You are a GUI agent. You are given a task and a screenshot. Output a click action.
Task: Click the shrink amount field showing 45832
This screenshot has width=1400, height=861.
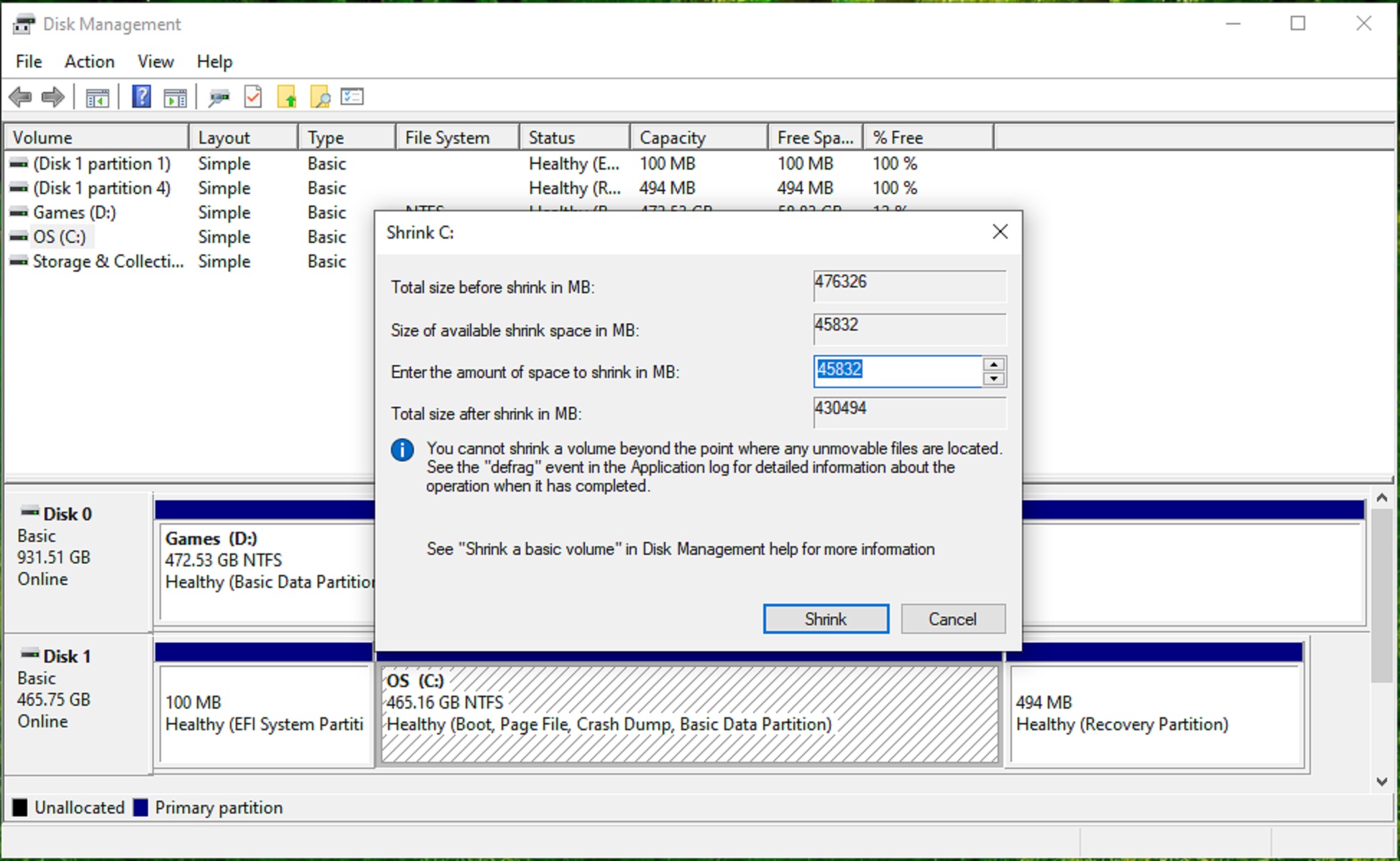click(x=898, y=372)
